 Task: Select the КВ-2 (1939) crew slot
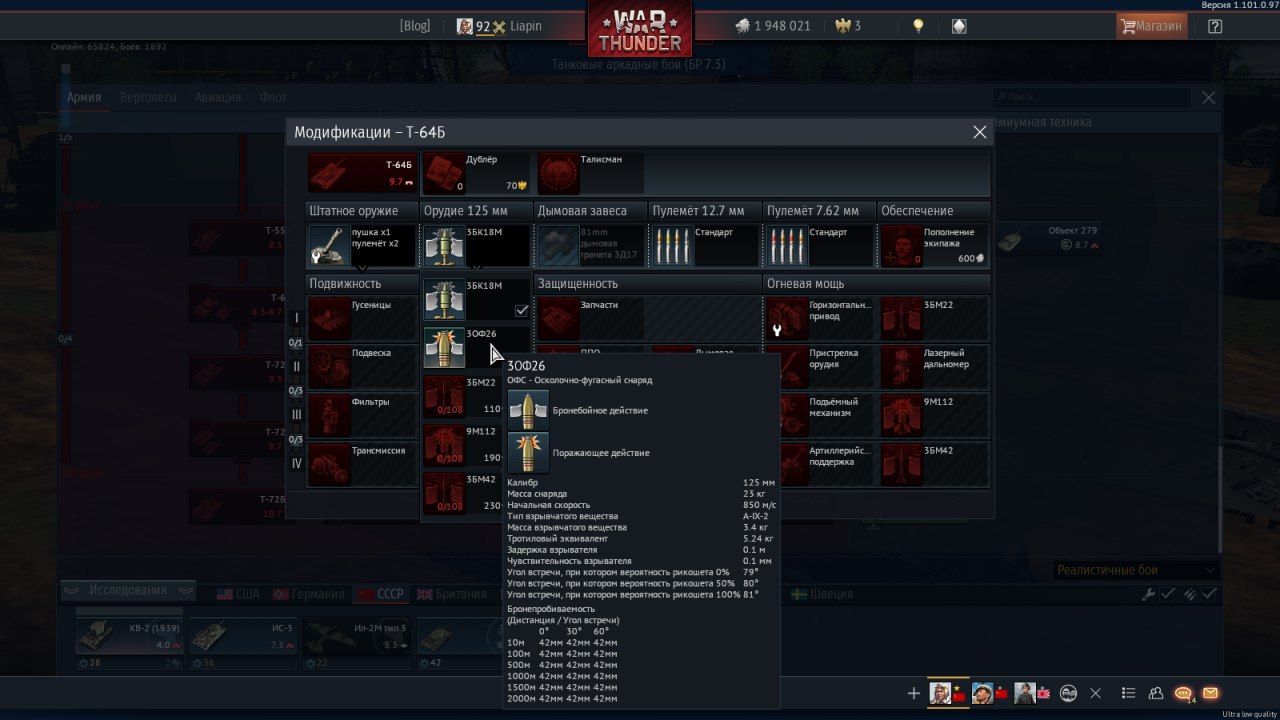[x=129, y=641]
